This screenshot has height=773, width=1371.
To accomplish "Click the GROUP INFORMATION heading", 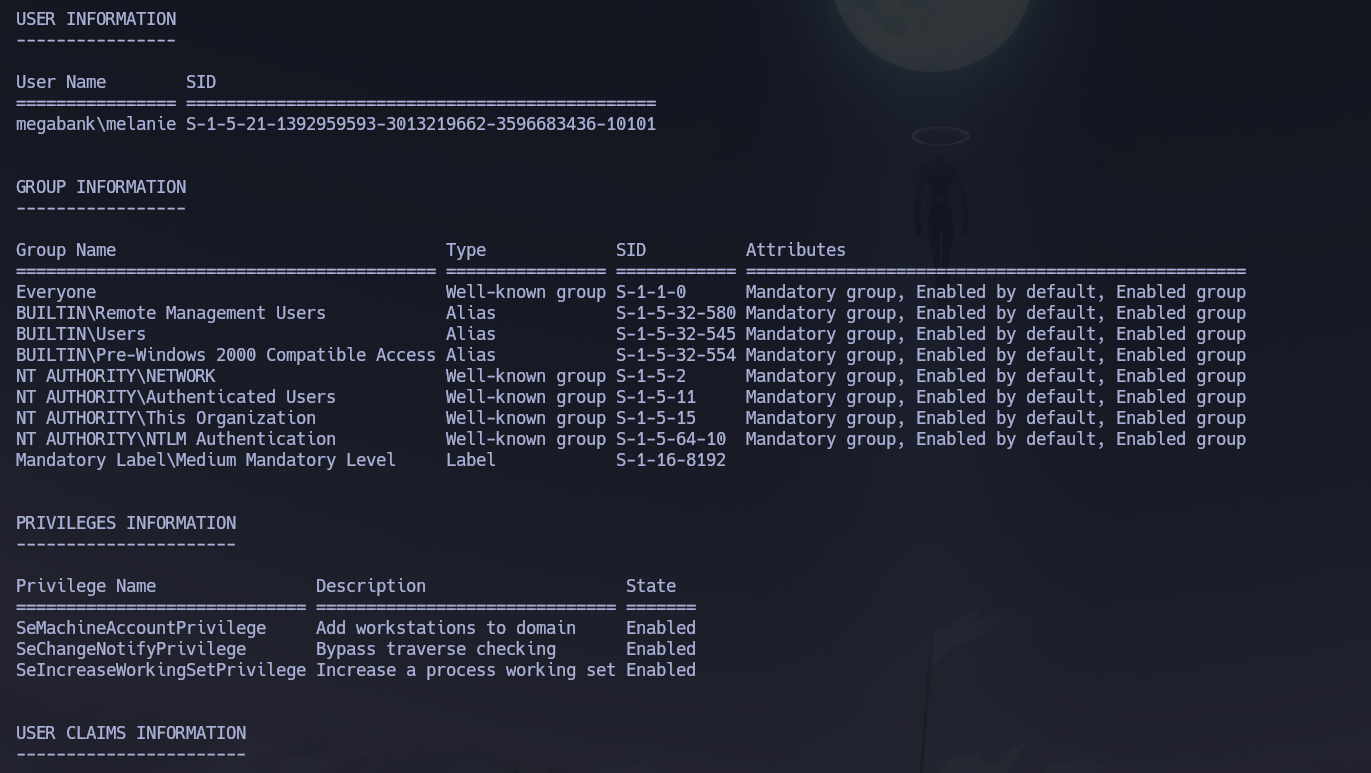I will 100,187.
